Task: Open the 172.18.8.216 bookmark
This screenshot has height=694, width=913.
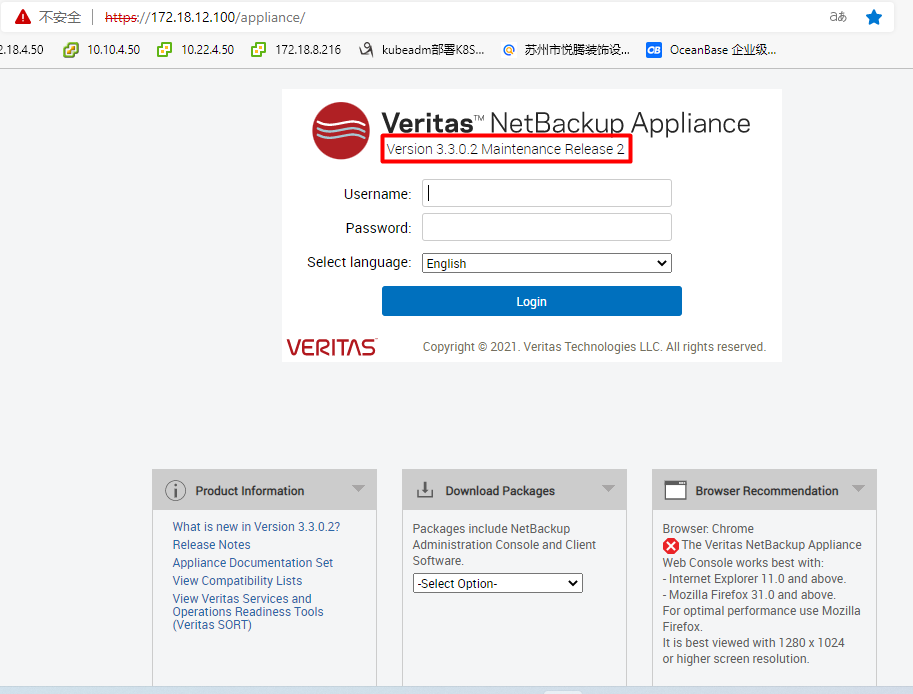Action: (x=296, y=50)
